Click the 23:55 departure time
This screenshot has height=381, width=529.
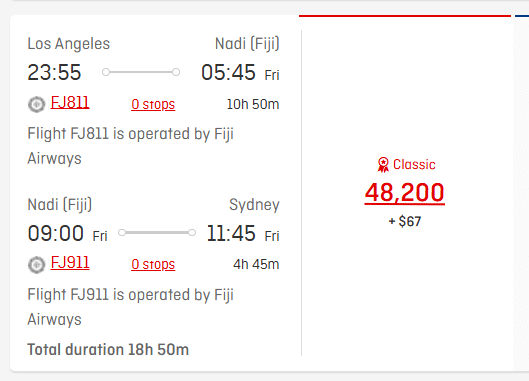pyautogui.click(x=54, y=73)
